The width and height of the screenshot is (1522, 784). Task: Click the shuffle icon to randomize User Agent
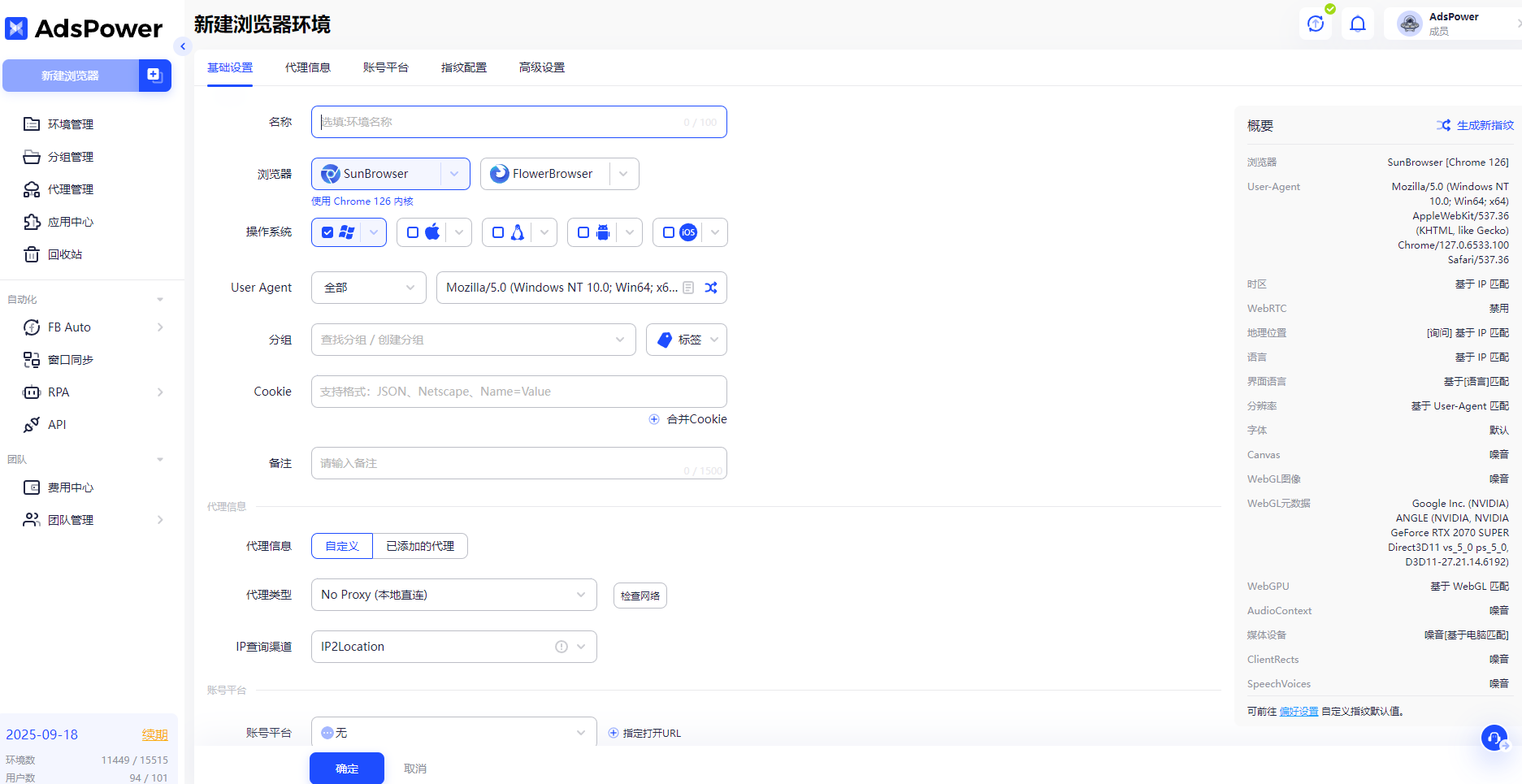coord(711,288)
